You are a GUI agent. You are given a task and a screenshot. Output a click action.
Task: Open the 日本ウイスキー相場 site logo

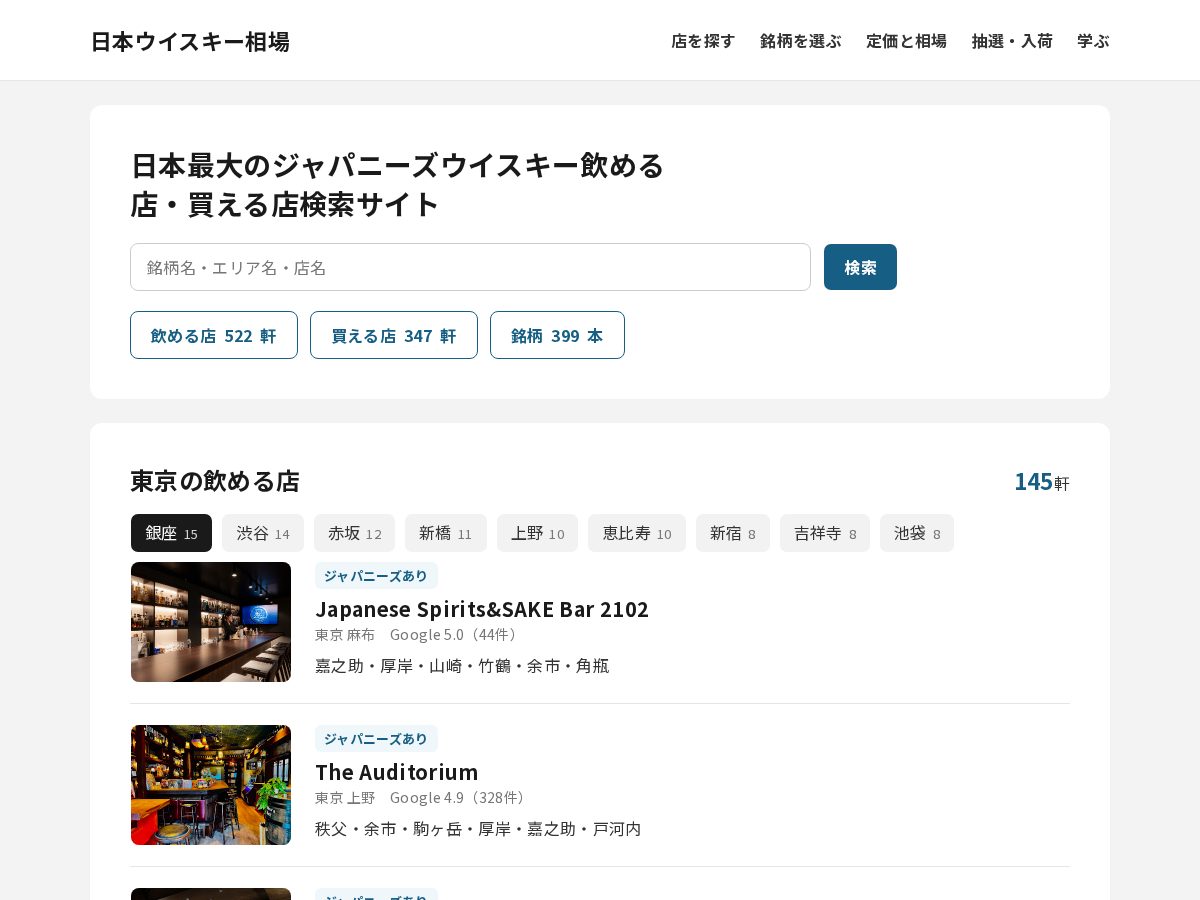point(190,41)
